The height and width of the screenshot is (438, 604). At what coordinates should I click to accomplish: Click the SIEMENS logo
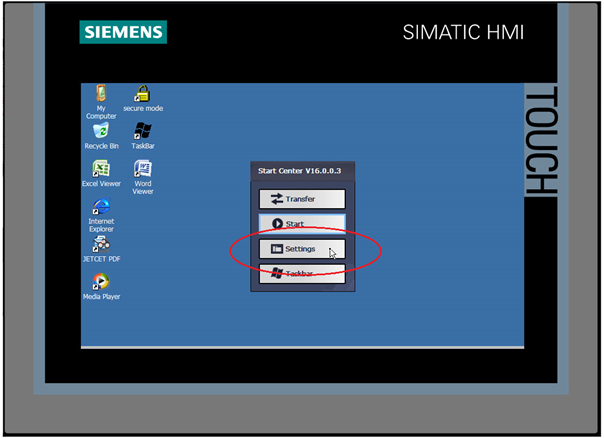tap(123, 32)
